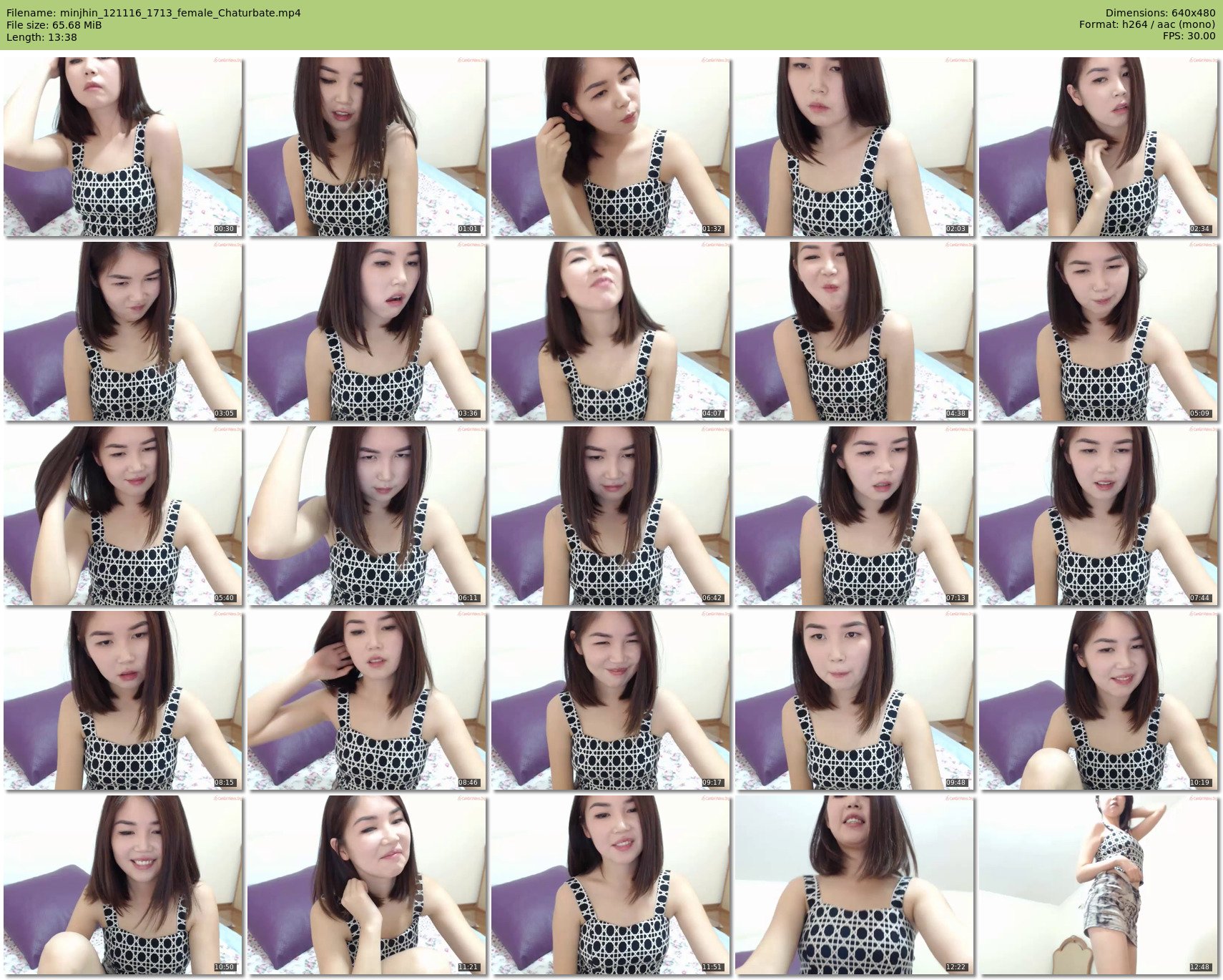1223x980 pixels.
Task: Open the thumbnail at timestamp 06:42
Action: pyautogui.click(x=611, y=516)
